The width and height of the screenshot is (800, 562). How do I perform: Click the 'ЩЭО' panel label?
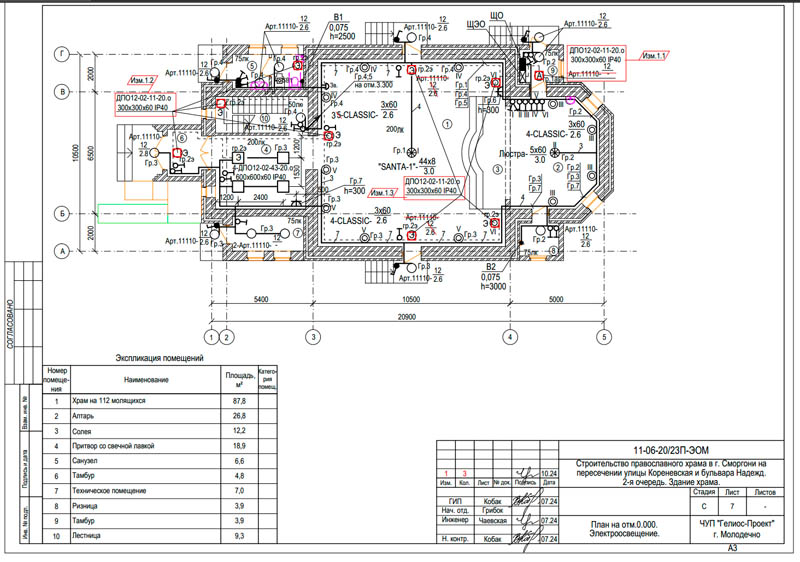[x=476, y=24]
